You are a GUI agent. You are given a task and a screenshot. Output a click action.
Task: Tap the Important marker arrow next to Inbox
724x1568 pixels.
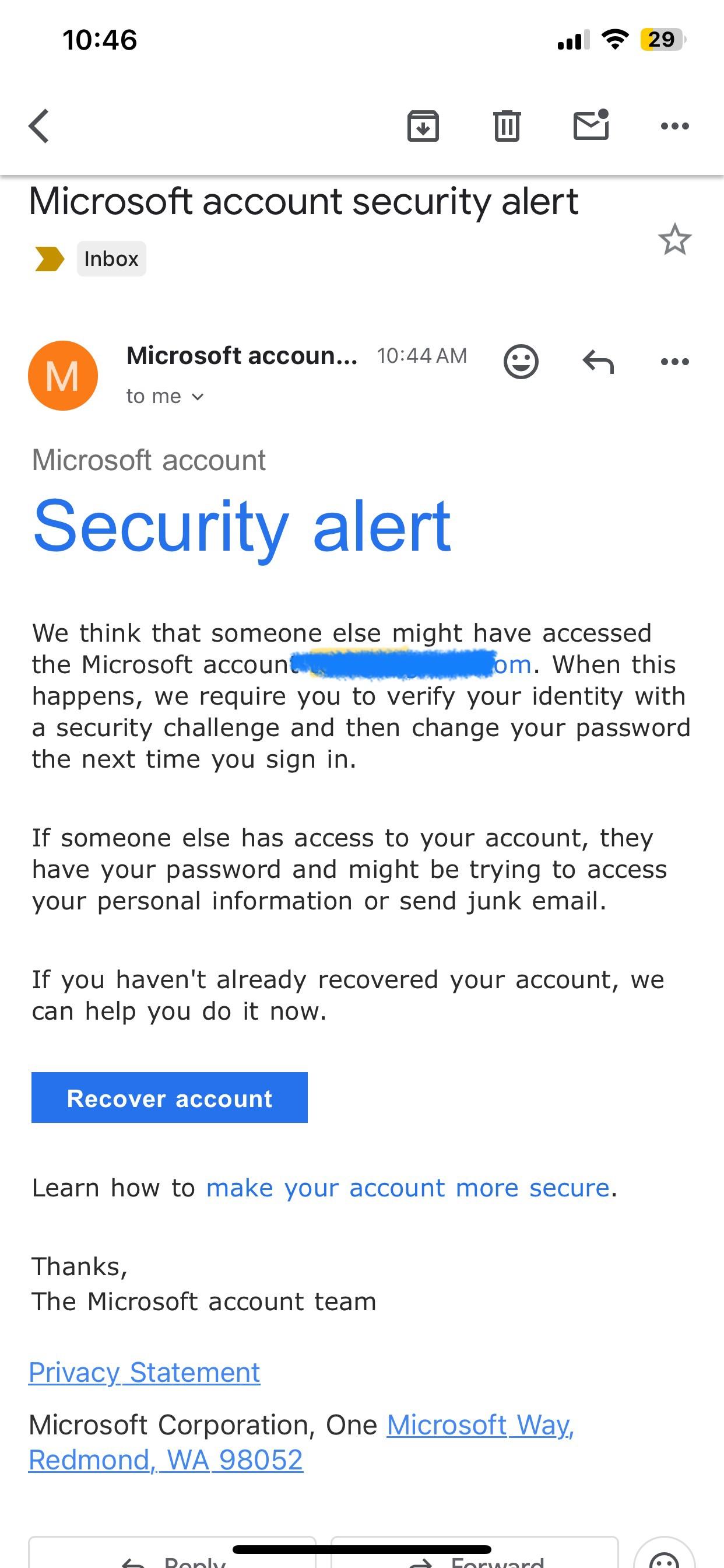[48, 258]
